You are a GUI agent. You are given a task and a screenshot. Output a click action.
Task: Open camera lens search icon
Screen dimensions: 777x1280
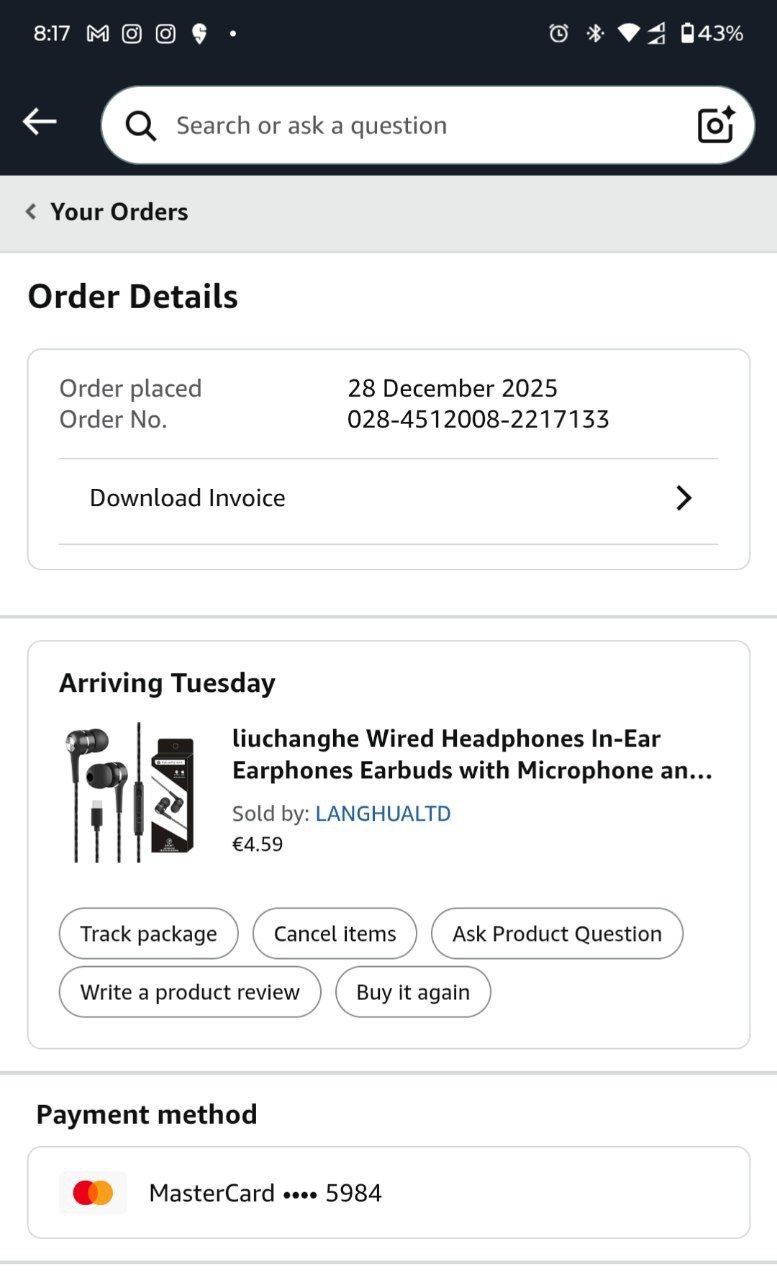pyautogui.click(x=715, y=125)
